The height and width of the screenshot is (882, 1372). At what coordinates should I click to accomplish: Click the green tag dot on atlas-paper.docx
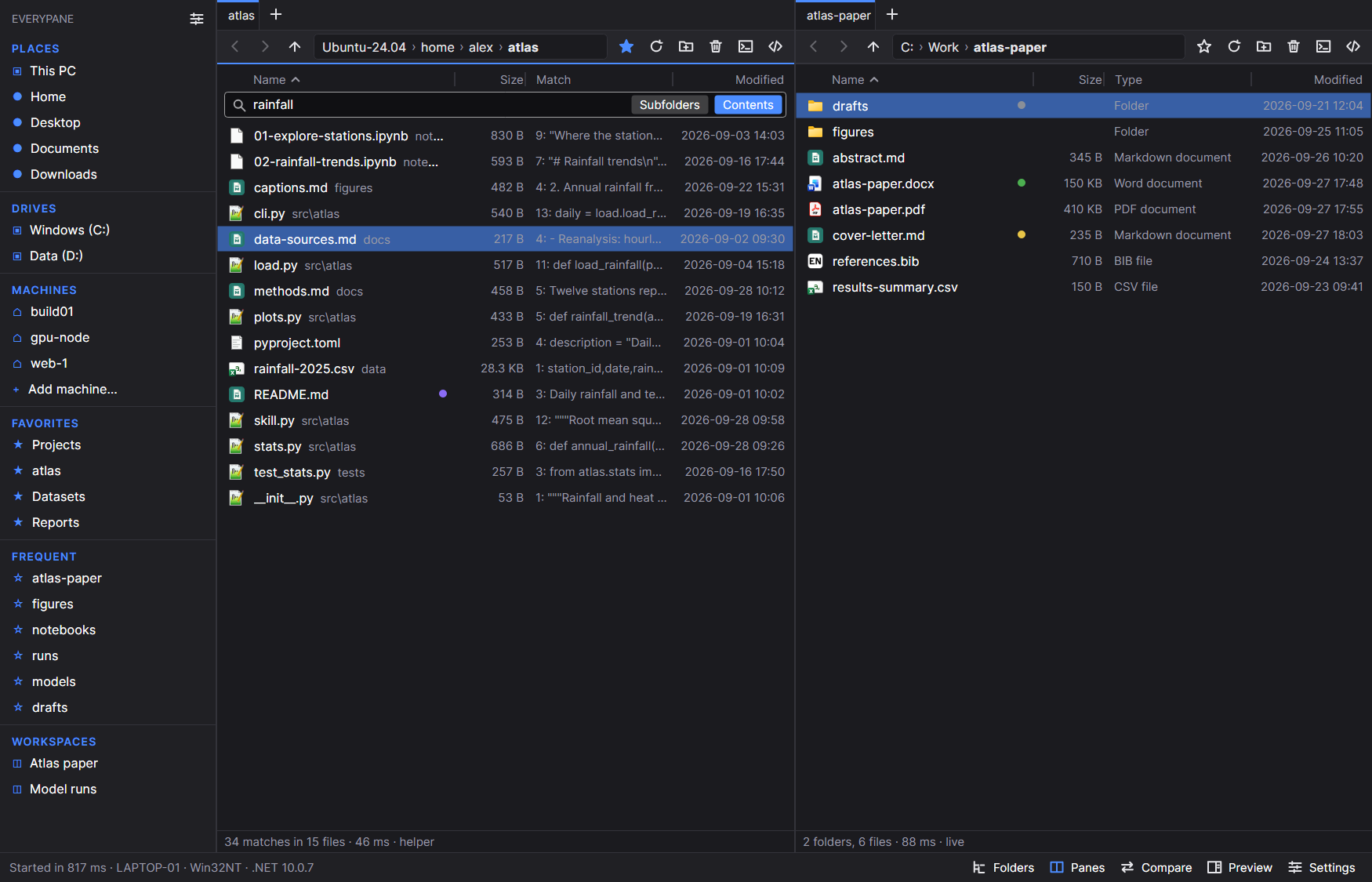(1022, 183)
